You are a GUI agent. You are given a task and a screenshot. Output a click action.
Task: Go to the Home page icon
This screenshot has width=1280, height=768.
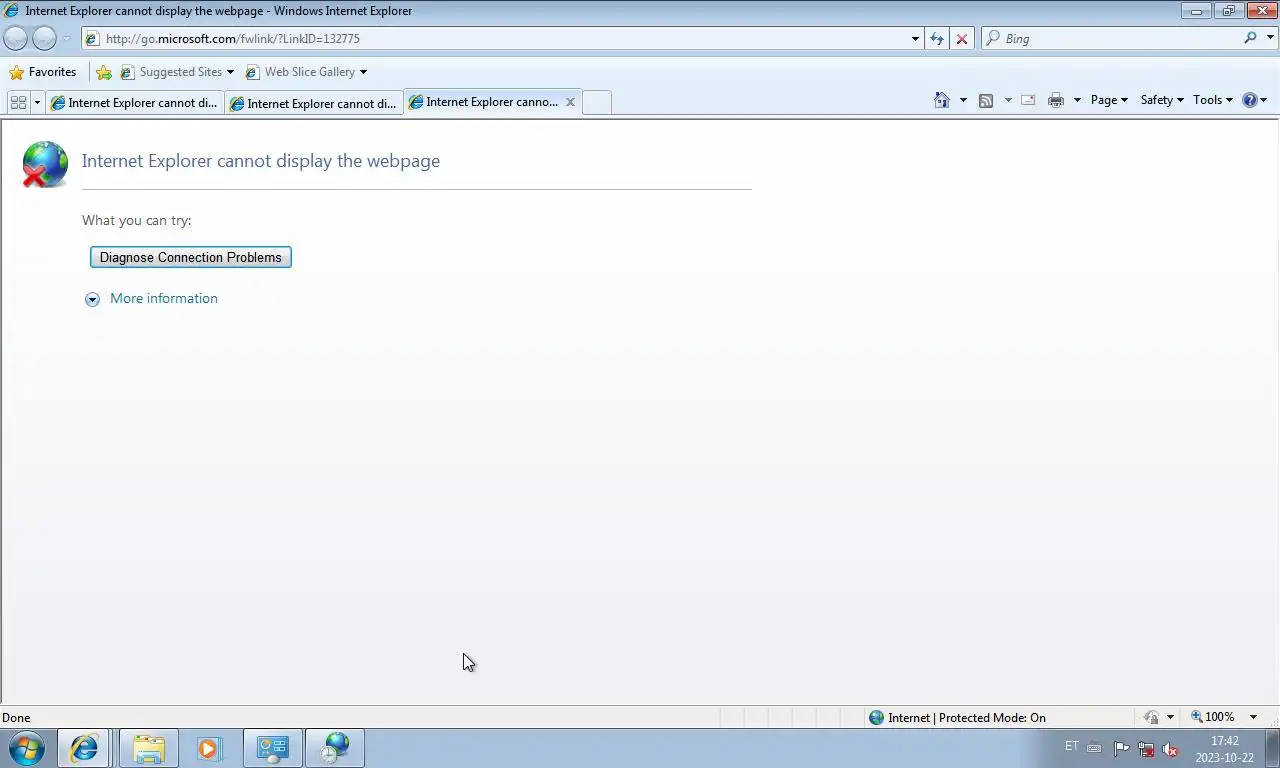tap(941, 100)
